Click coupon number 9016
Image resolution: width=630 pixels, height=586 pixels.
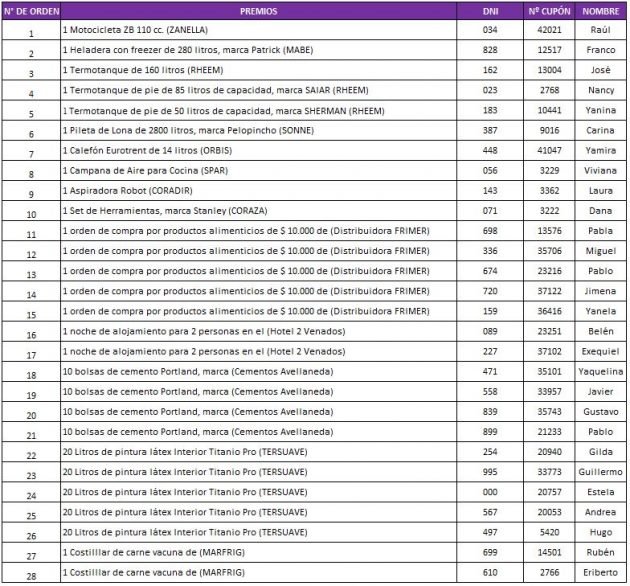coord(549,130)
